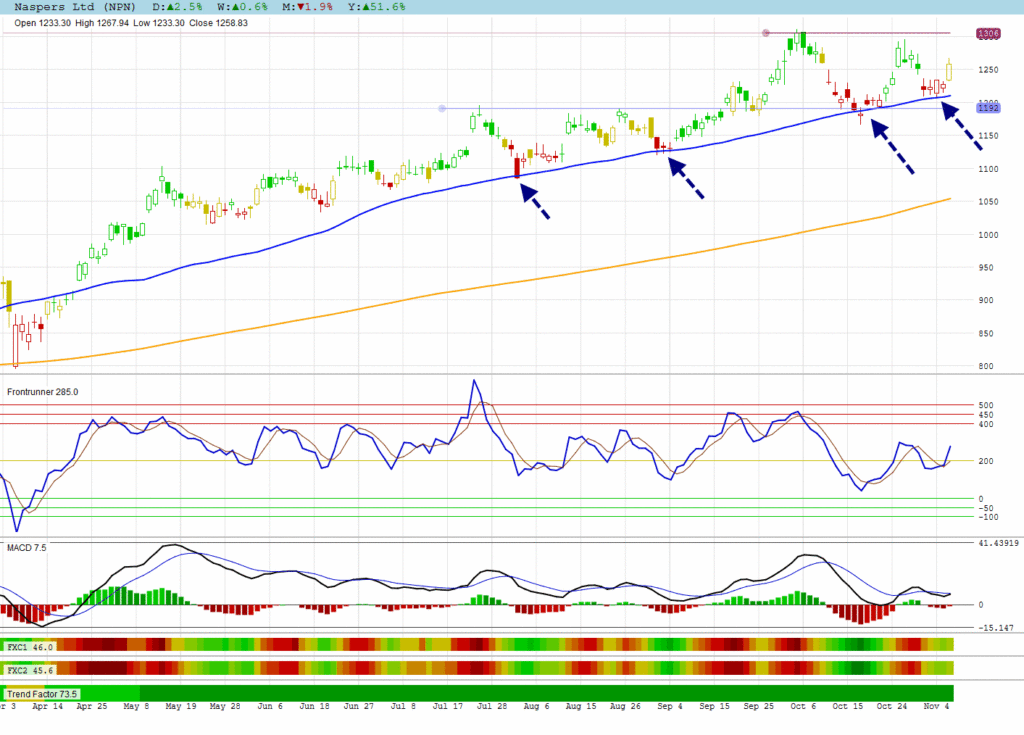Select the third dashed blue arrow annotation
This screenshot has height=735, width=1024.
point(893,148)
